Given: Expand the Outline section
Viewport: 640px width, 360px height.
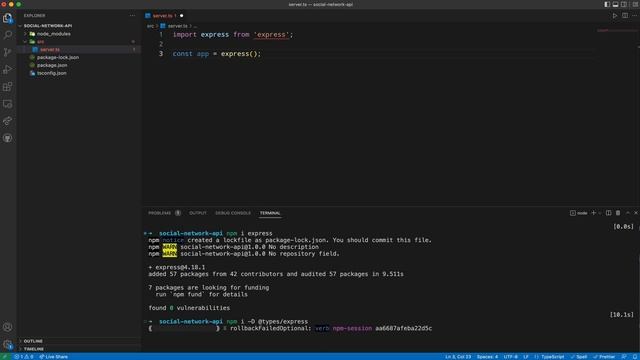Looking at the screenshot, I should (33, 341).
